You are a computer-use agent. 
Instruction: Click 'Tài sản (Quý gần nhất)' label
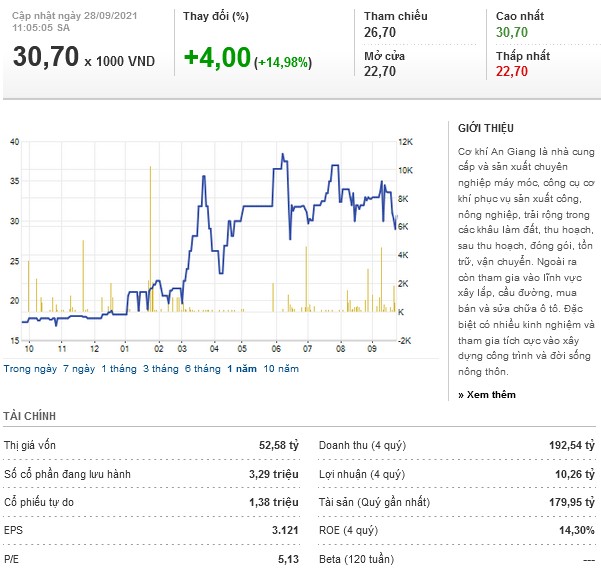[374, 502]
